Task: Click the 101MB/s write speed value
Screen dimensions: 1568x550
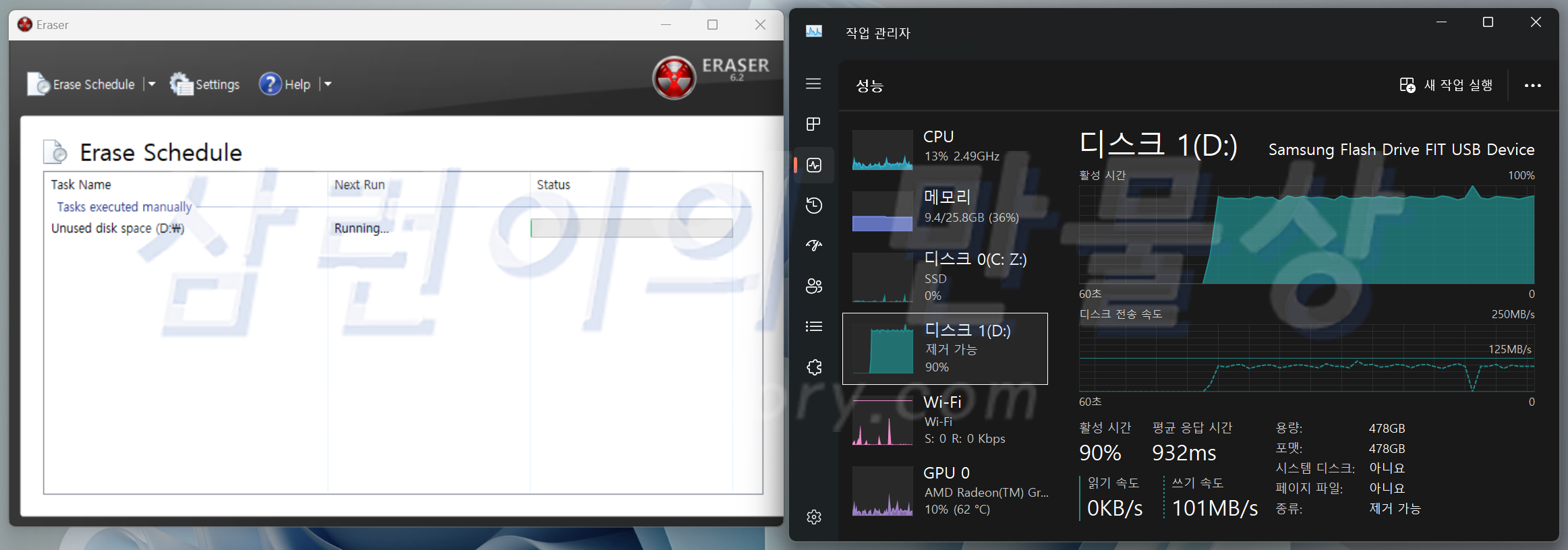Action: click(1215, 508)
